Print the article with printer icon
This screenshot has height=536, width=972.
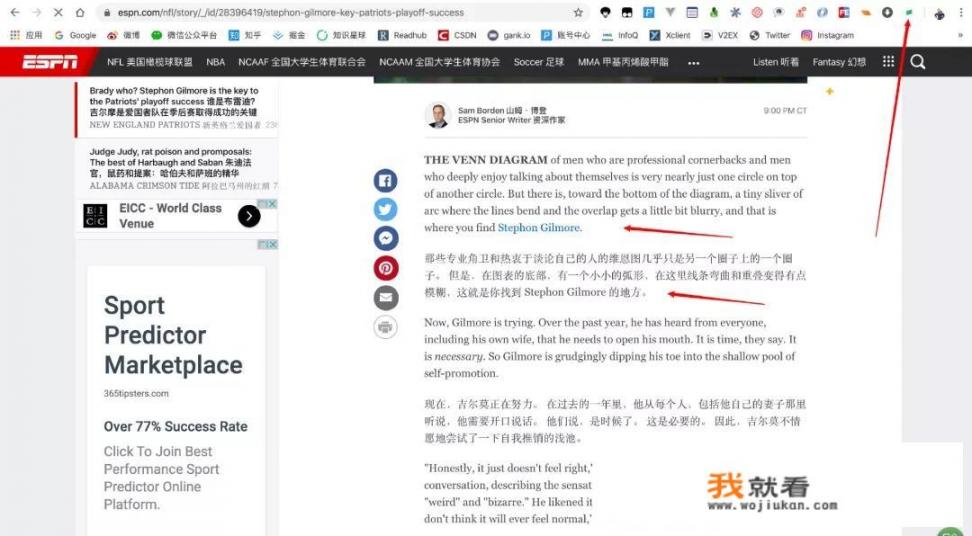[x=386, y=327]
